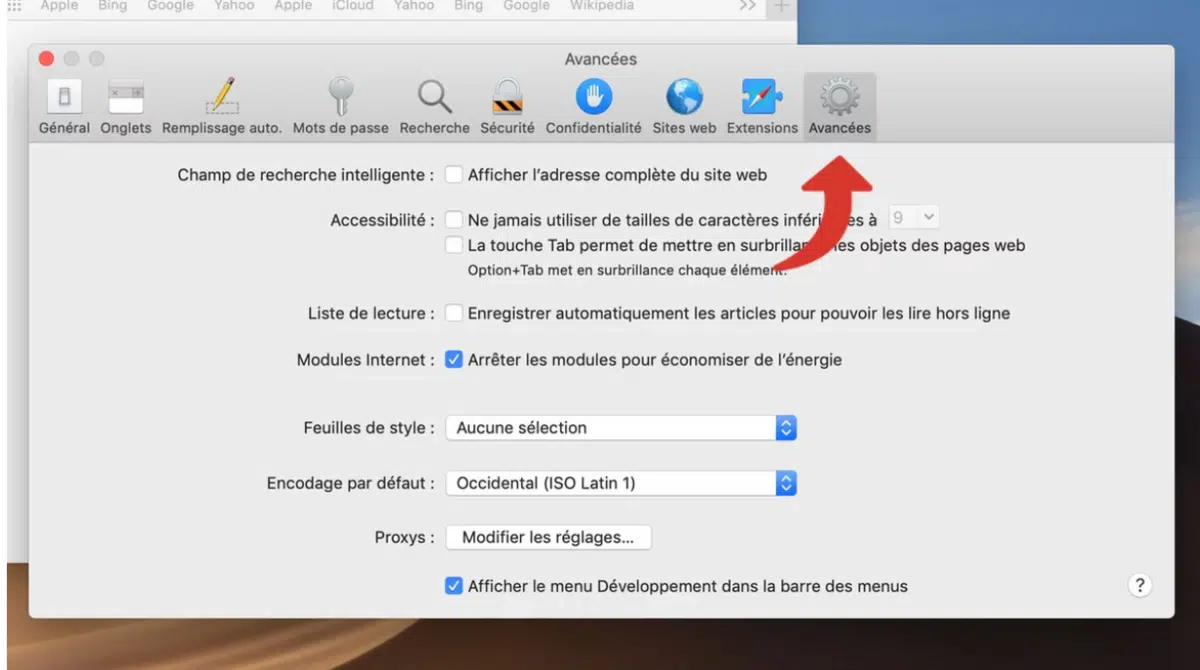Open the Feuilles de style dropdown
This screenshot has width=1200, height=670.
tap(621, 428)
